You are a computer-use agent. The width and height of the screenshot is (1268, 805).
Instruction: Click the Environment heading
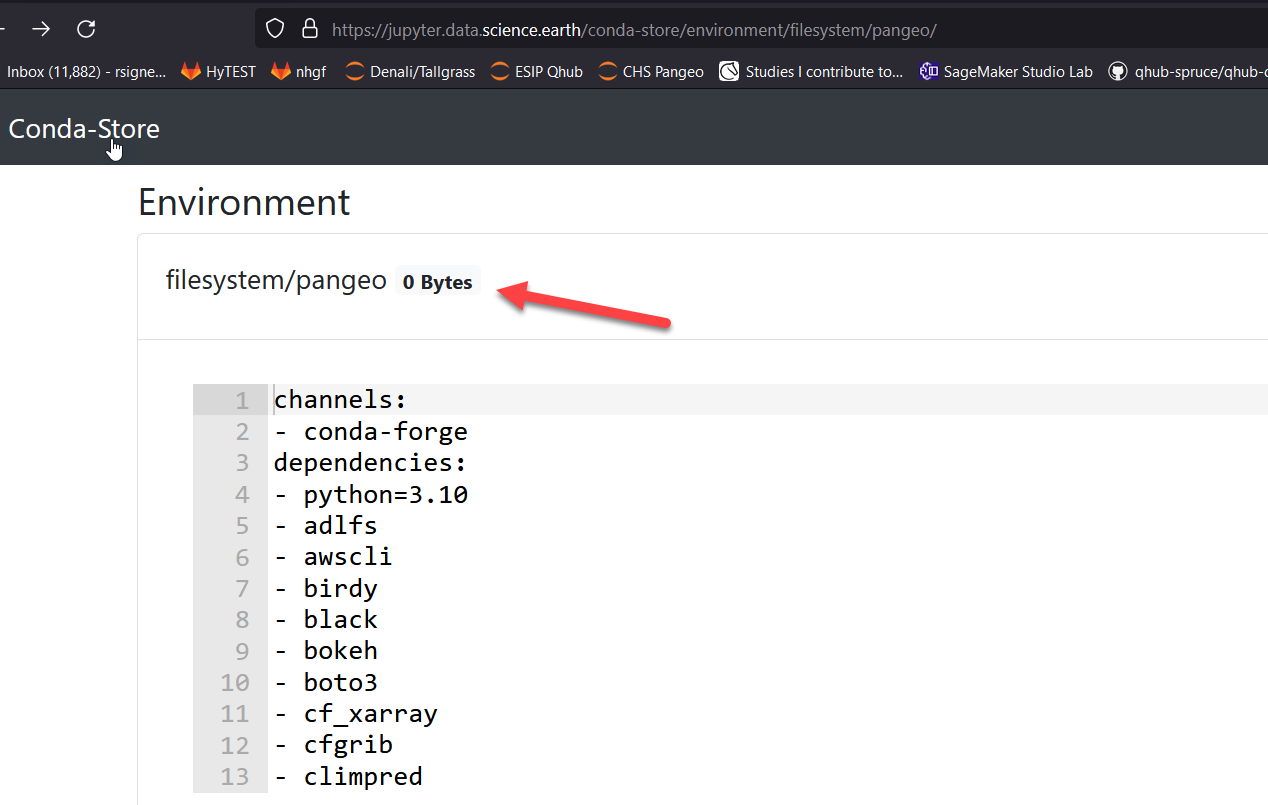point(244,202)
